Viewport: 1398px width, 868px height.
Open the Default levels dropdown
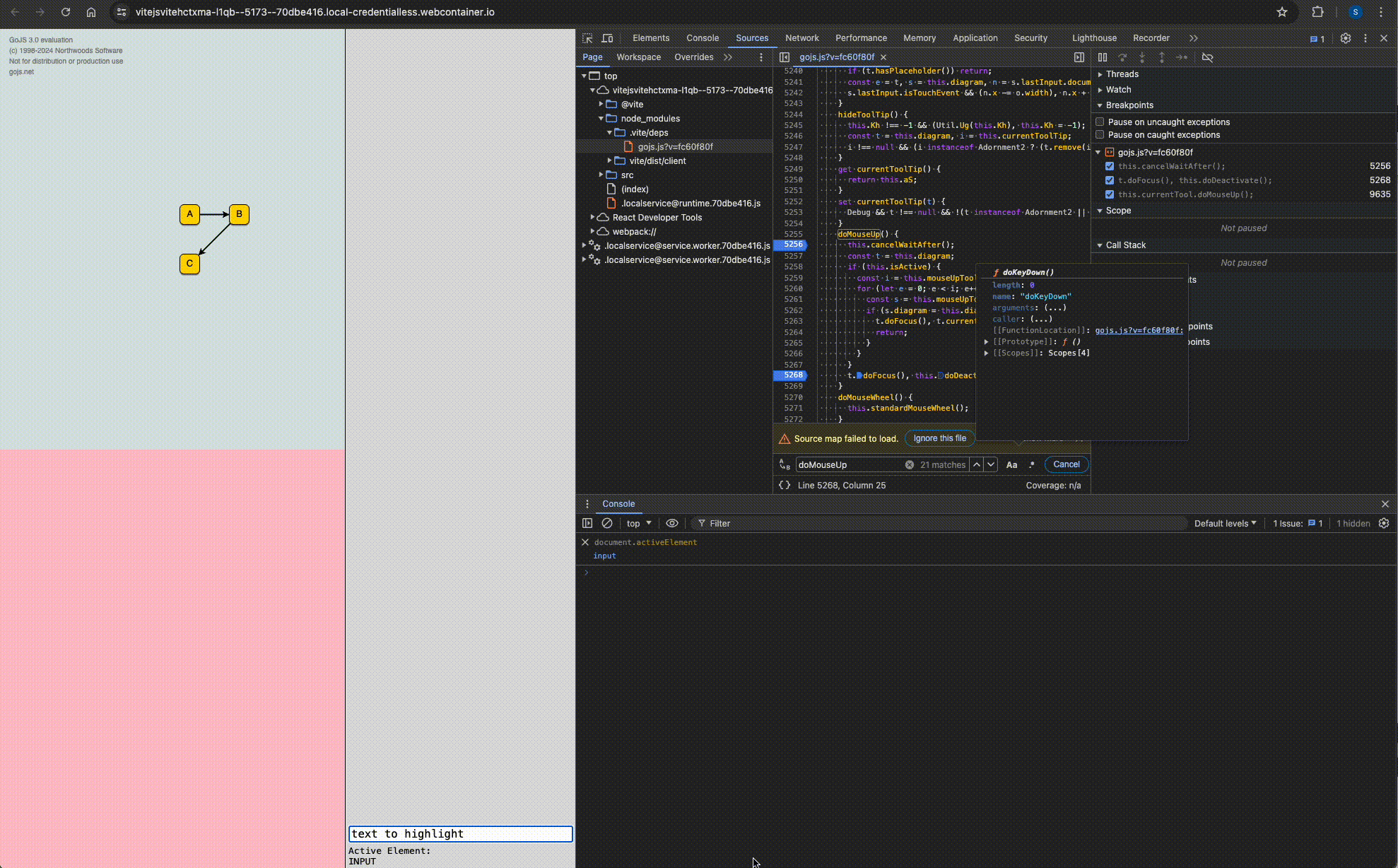(x=1225, y=523)
